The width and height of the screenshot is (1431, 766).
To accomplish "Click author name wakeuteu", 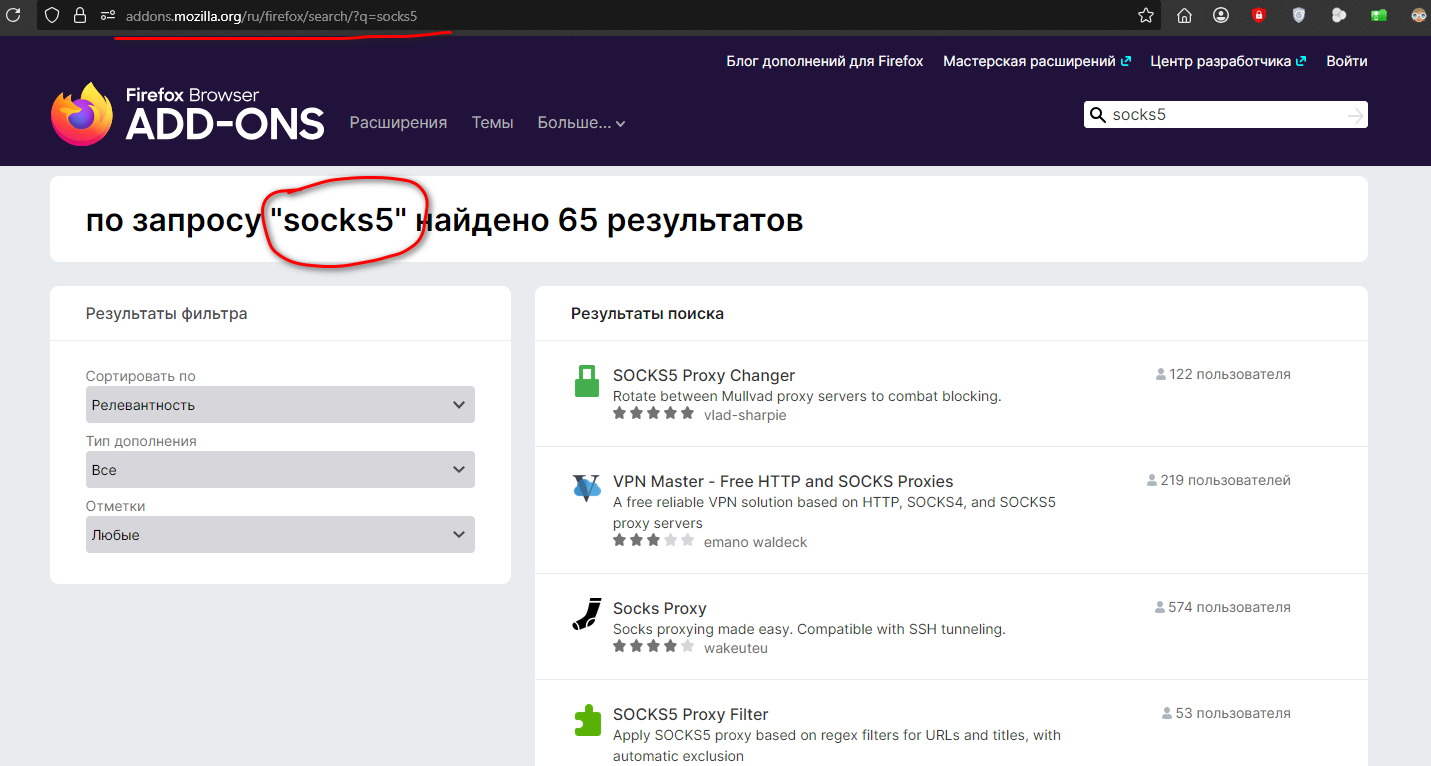I will coord(736,648).
